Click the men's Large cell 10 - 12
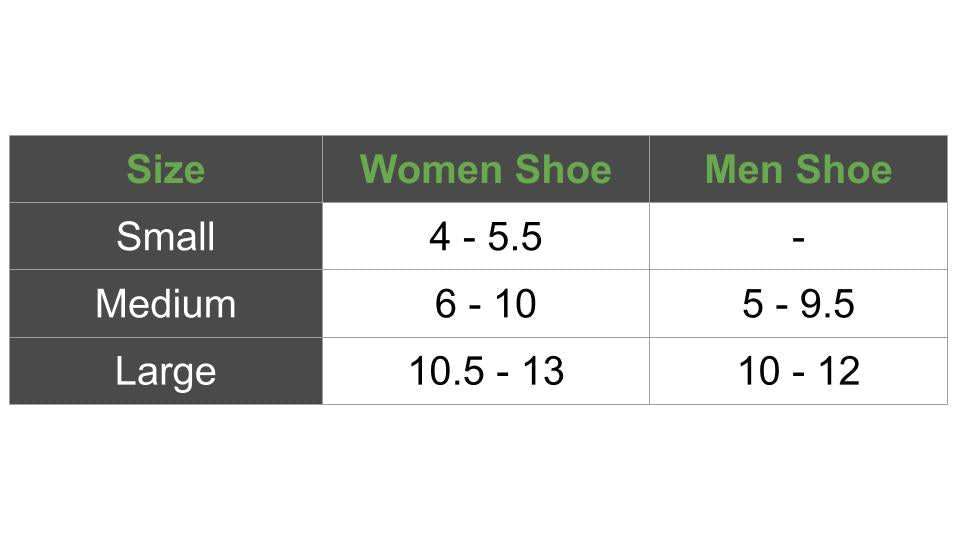The height and width of the screenshot is (540, 960). pos(798,371)
